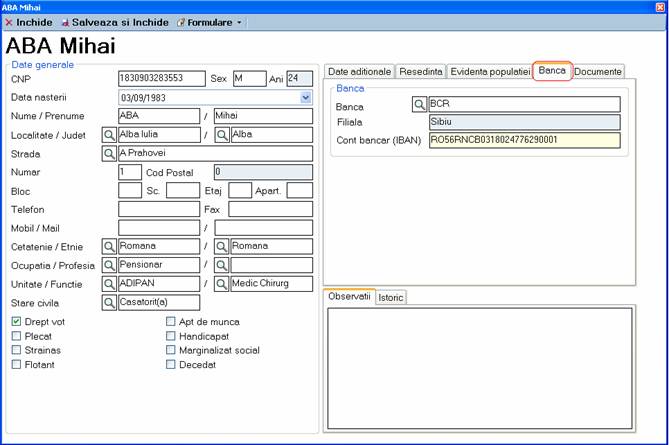This screenshot has height=445, width=669.
Task: Click into the Cont bancar IBAN field
Action: [x=523, y=140]
